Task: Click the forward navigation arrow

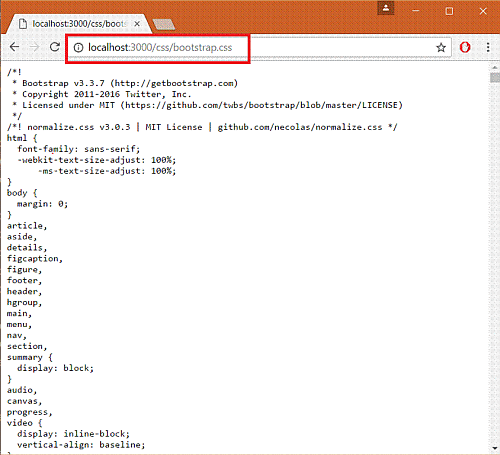Action: tap(34, 47)
